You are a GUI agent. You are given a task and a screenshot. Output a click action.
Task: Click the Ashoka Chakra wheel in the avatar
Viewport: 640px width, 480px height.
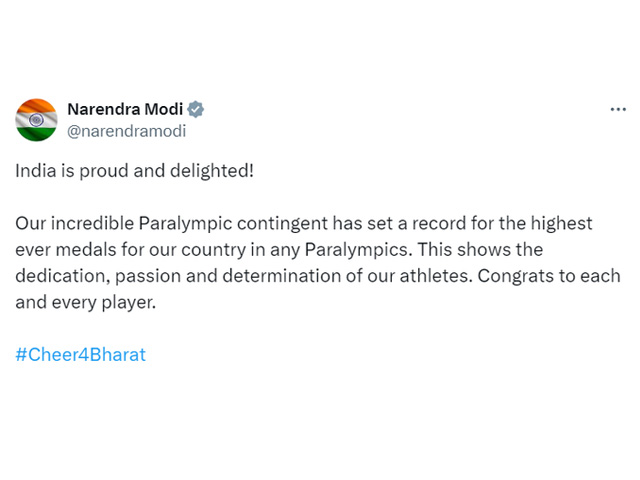pyautogui.click(x=36, y=120)
